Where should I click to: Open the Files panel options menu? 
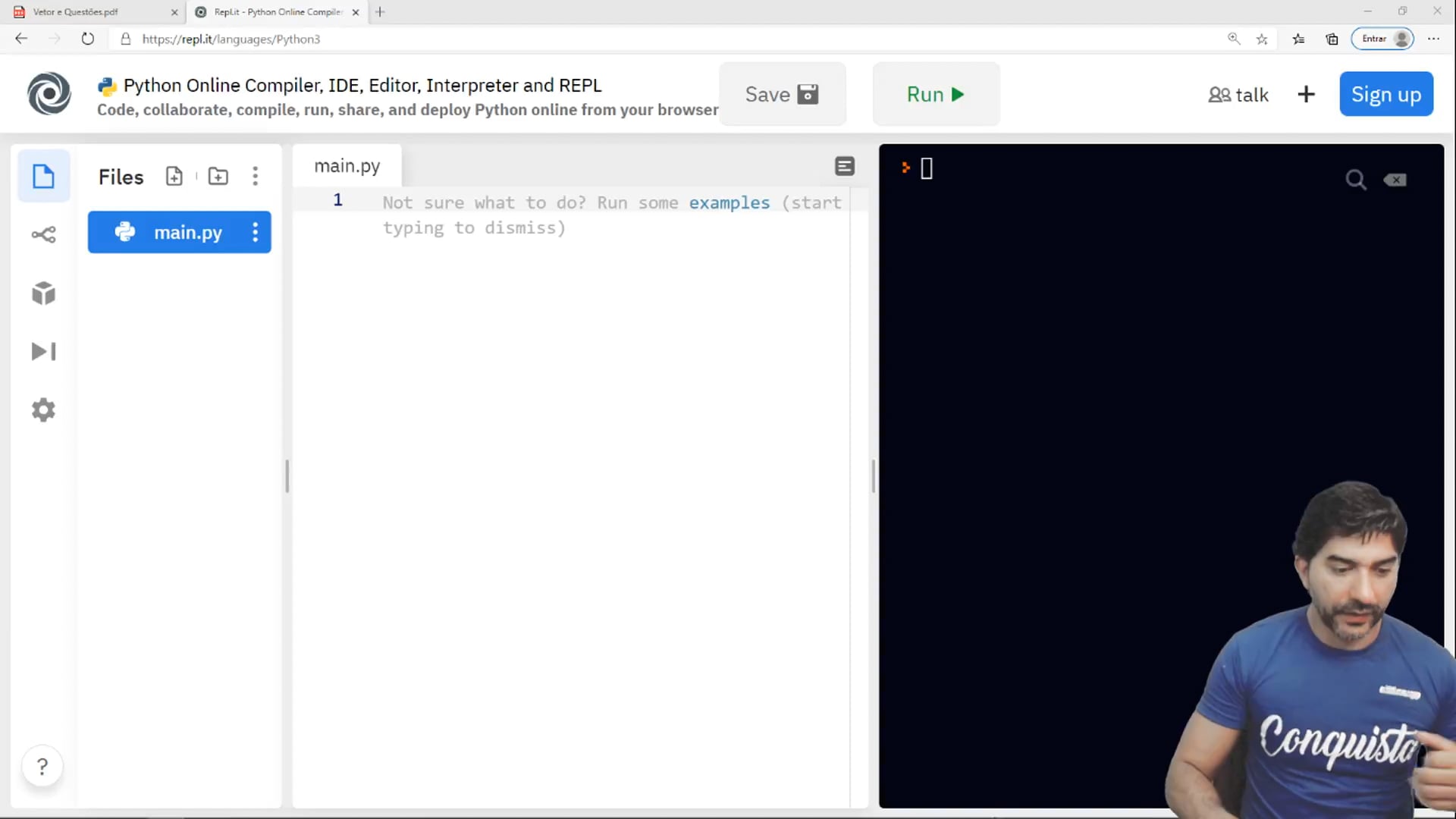(256, 176)
